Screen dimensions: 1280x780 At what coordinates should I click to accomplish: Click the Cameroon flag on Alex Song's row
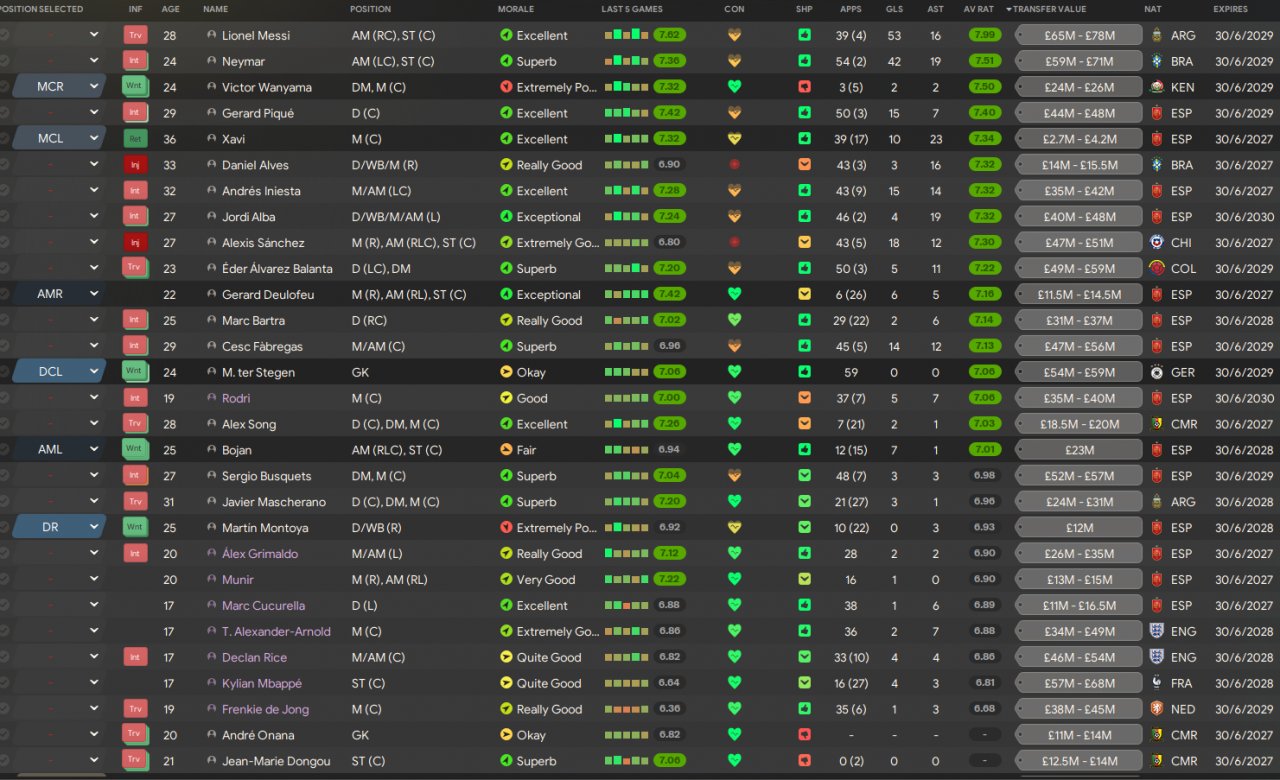(1157, 424)
